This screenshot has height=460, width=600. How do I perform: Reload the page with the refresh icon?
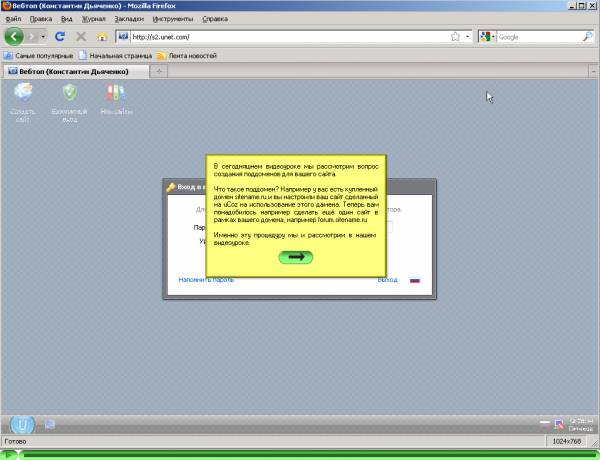pos(60,37)
